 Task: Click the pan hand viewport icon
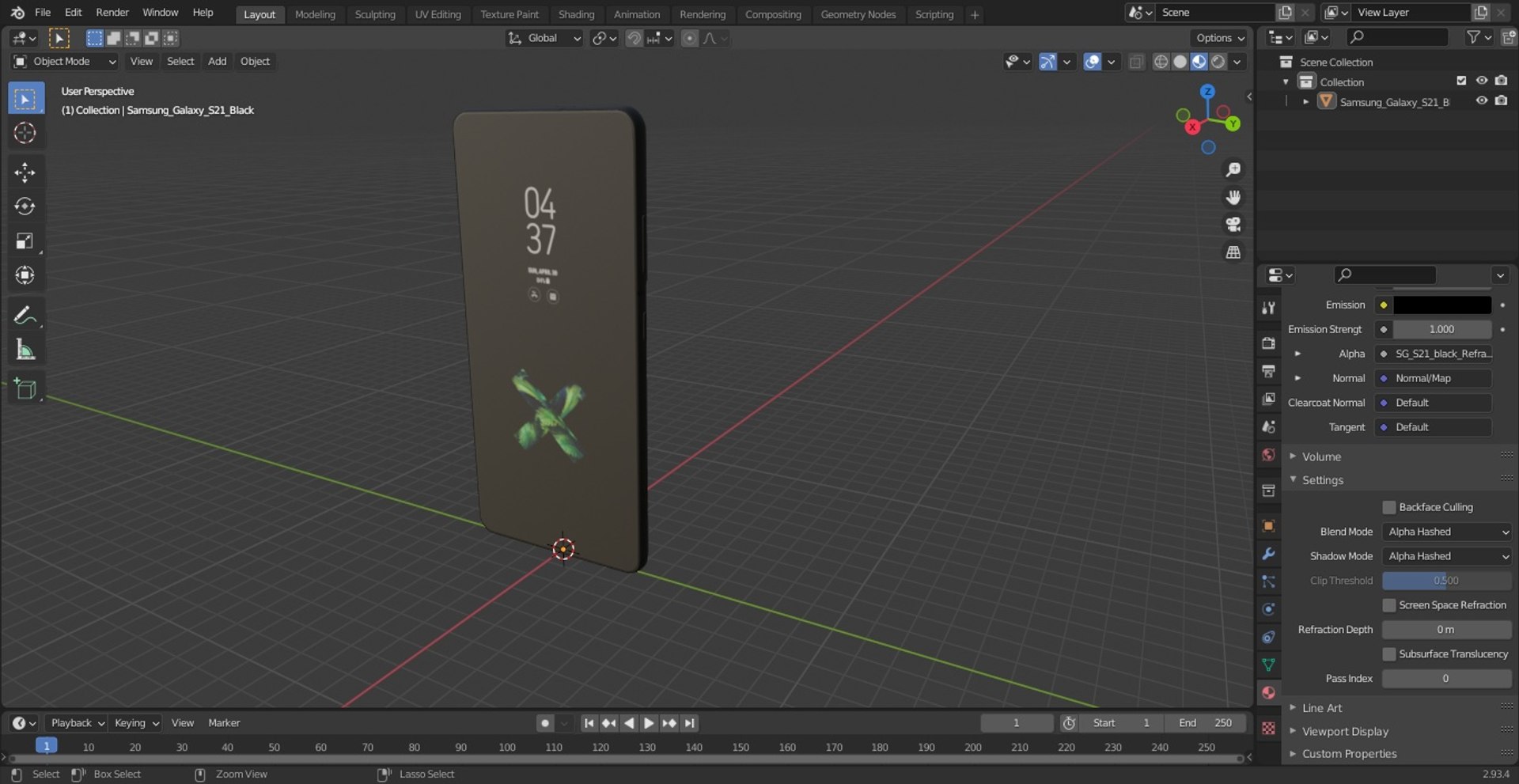(x=1233, y=197)
